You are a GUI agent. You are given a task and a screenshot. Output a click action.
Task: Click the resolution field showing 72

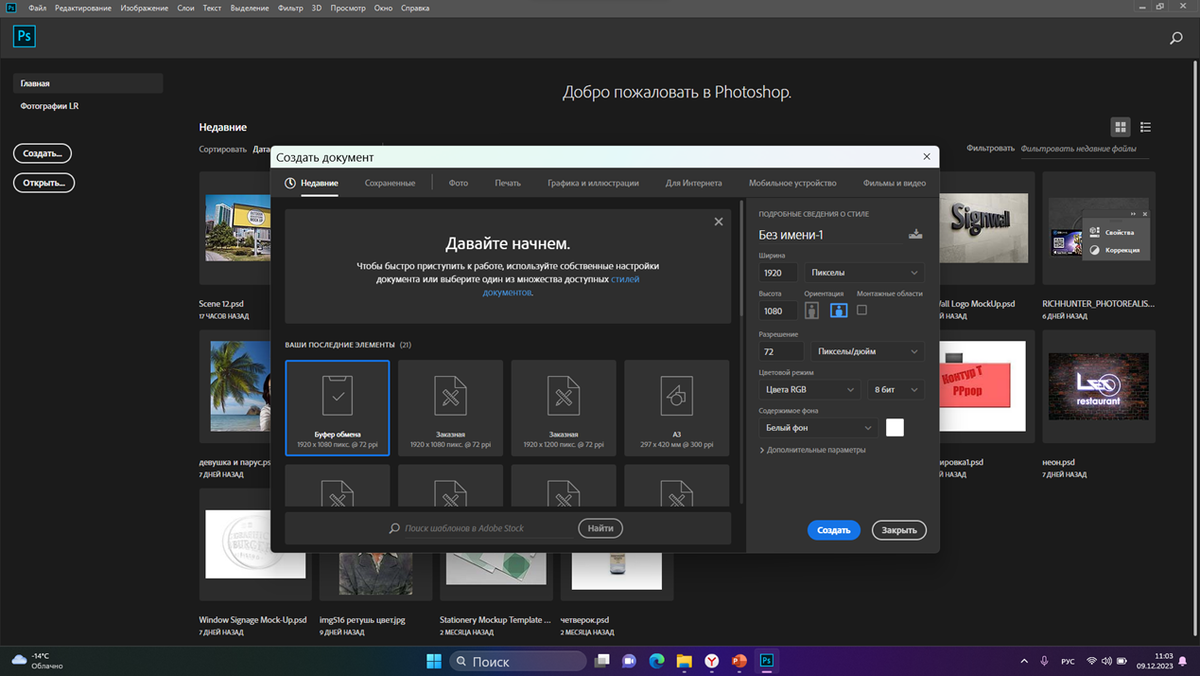(x=781, y=351)
